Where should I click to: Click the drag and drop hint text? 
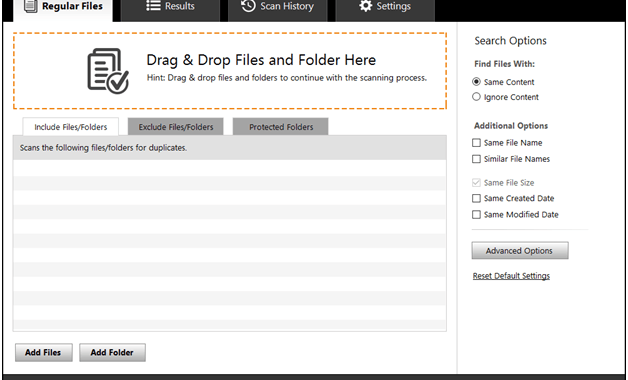tap(287, 78)
